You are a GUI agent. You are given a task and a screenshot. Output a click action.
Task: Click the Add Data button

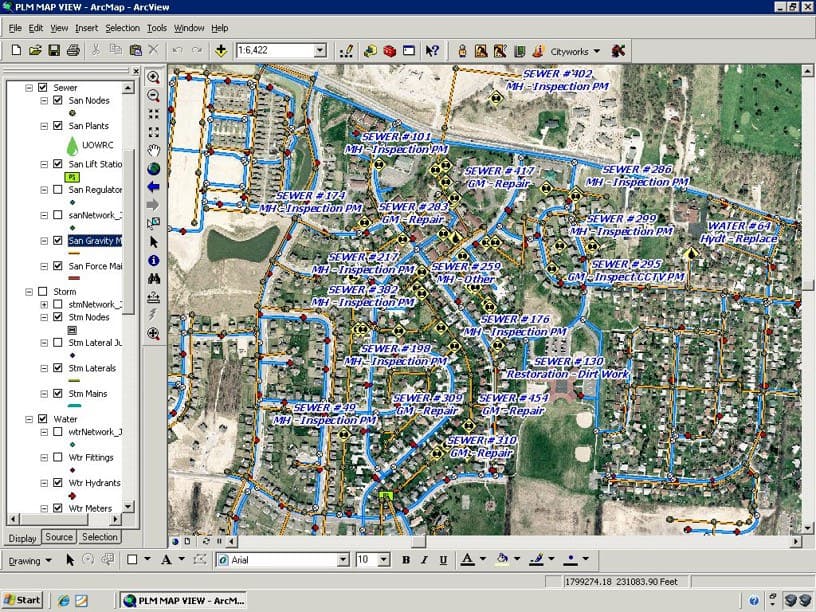pos(221,50)
